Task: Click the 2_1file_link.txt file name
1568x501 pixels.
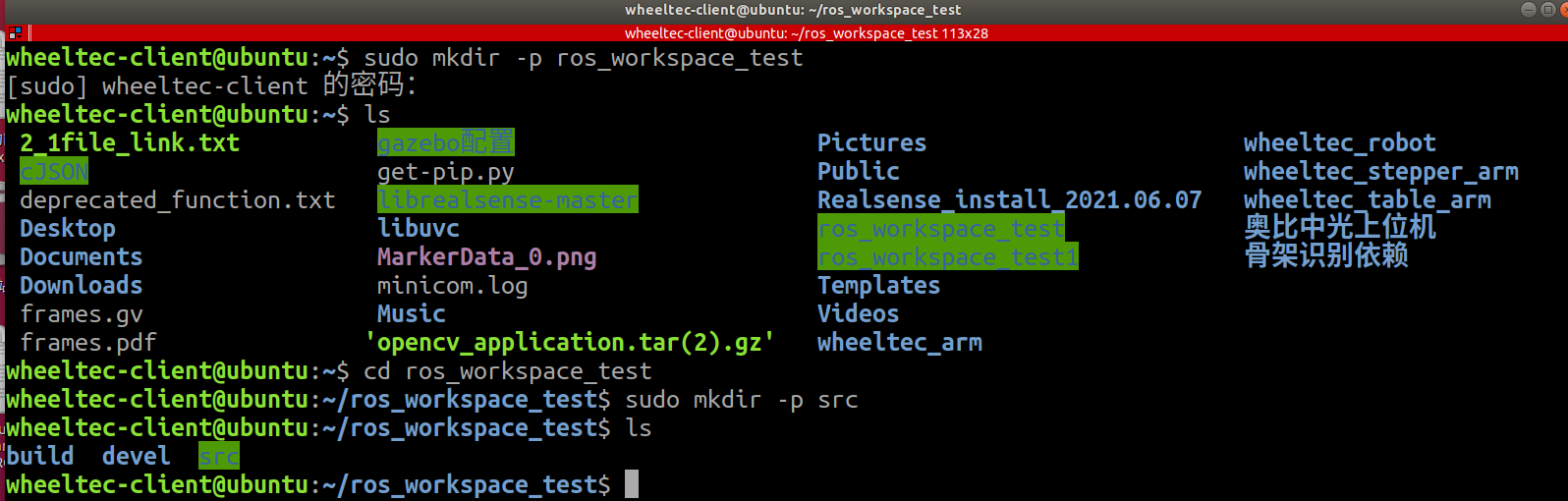Action: click(x=130, y=143)
